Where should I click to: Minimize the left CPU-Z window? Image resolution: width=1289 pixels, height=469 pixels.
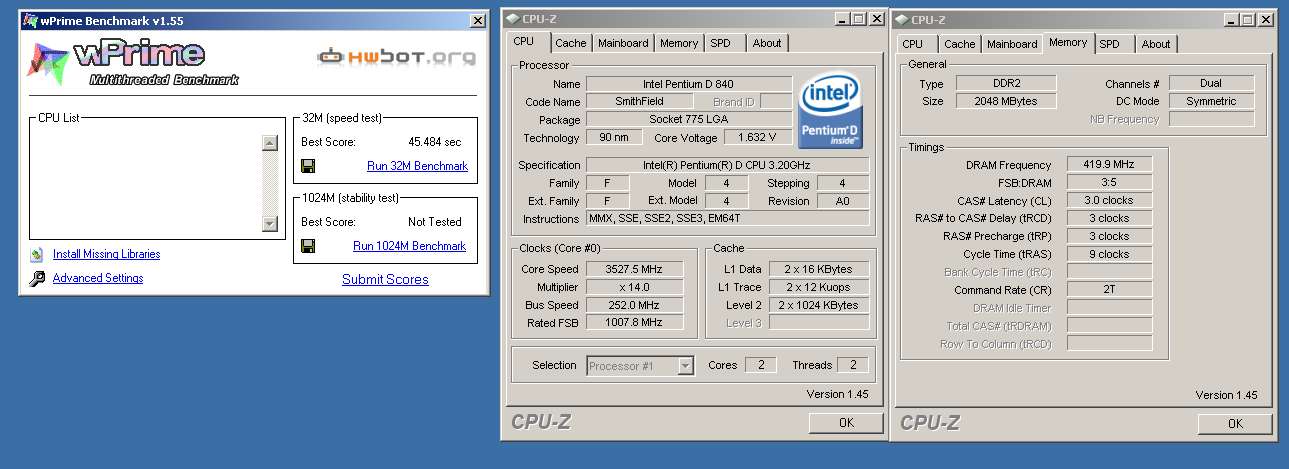pos(841,19)
